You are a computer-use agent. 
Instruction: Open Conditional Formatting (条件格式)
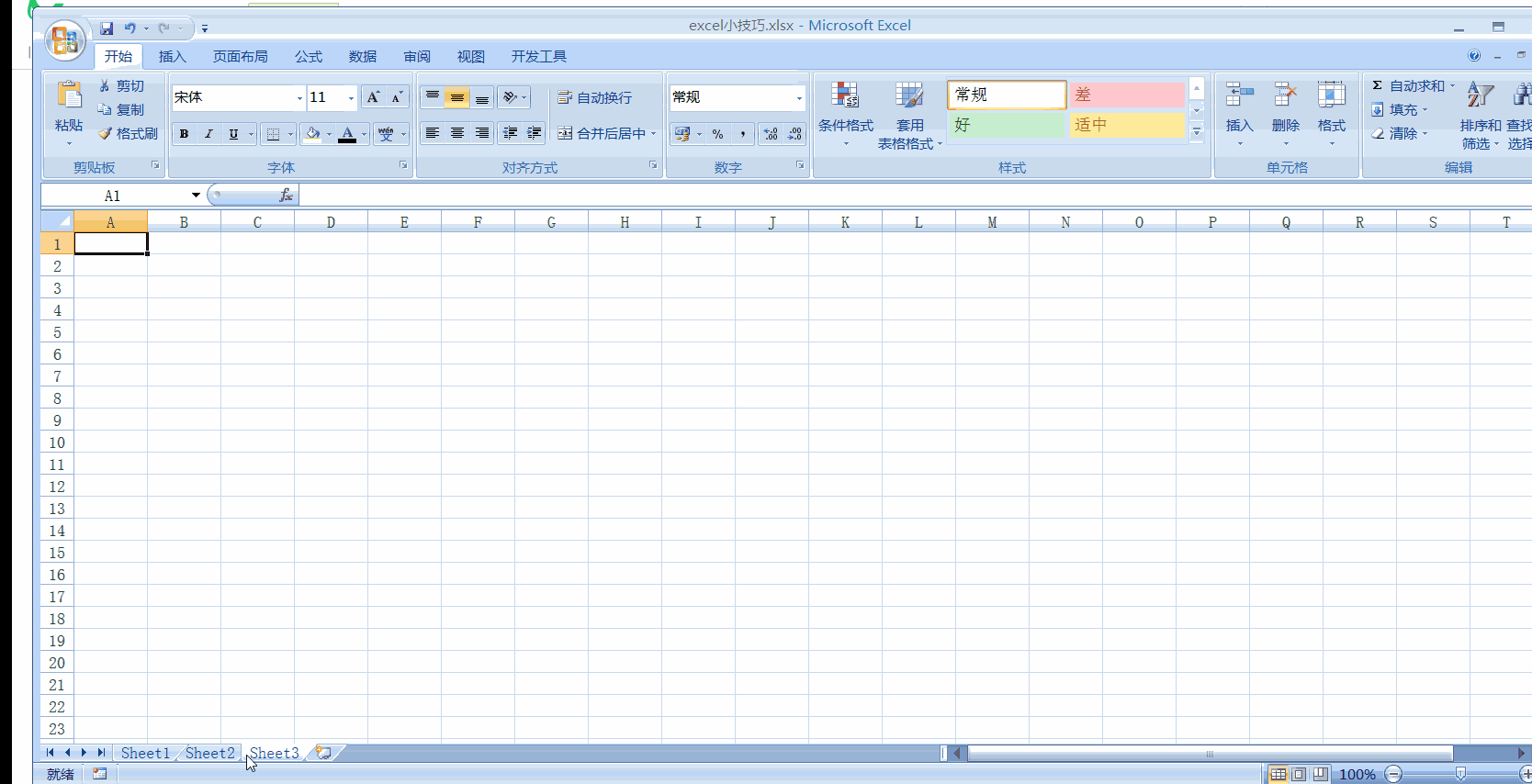pyautogui.click(x=846, y=115)
